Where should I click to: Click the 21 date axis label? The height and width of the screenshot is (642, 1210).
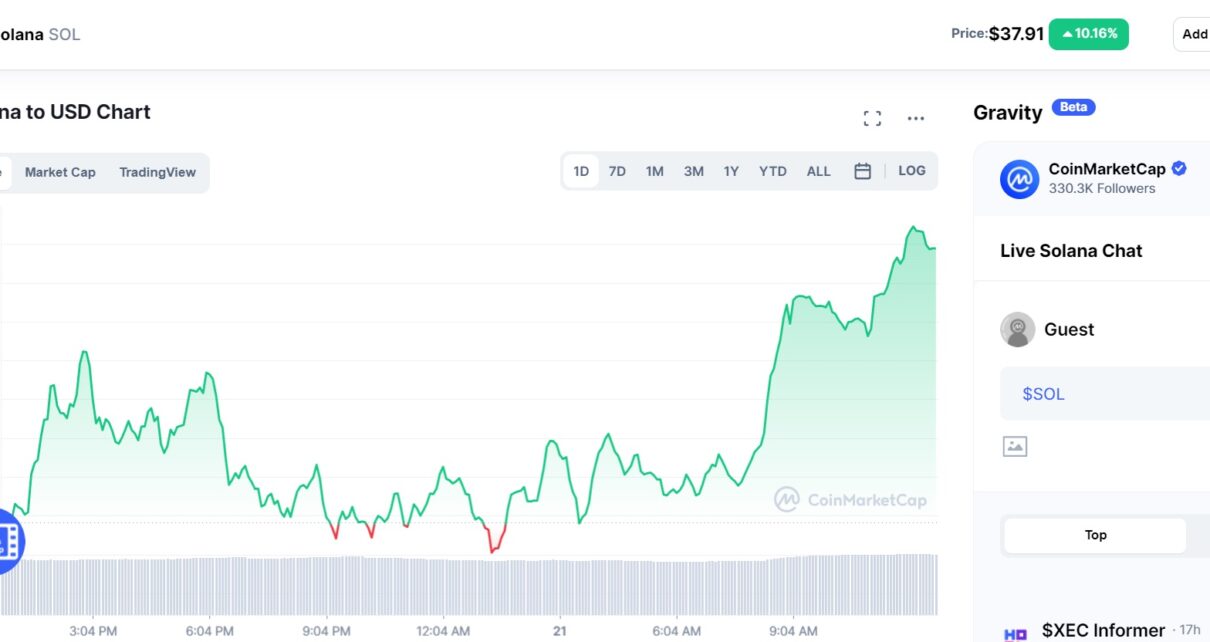coord(560,631)
